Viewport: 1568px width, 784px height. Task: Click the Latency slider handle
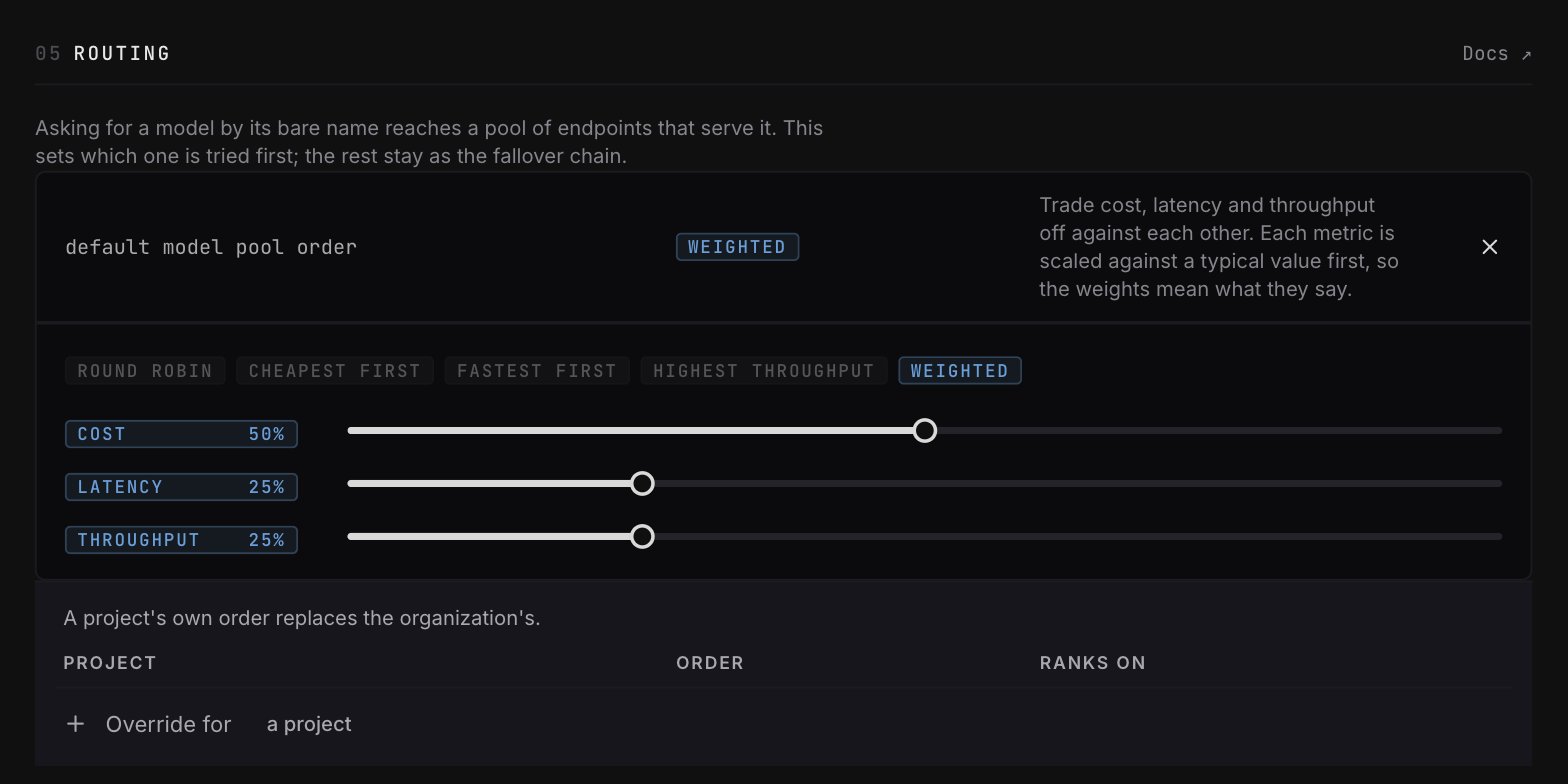coord(642,484)
